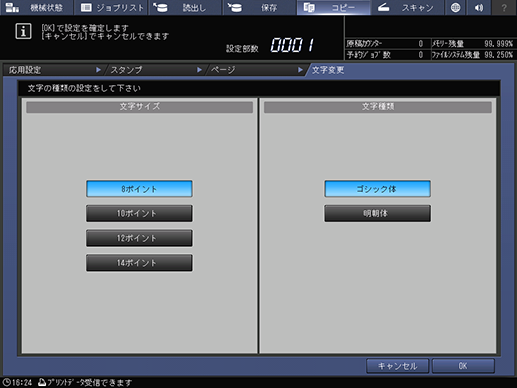
Task: Open the 機械状態 machine status tab
Action: (37, 7)
